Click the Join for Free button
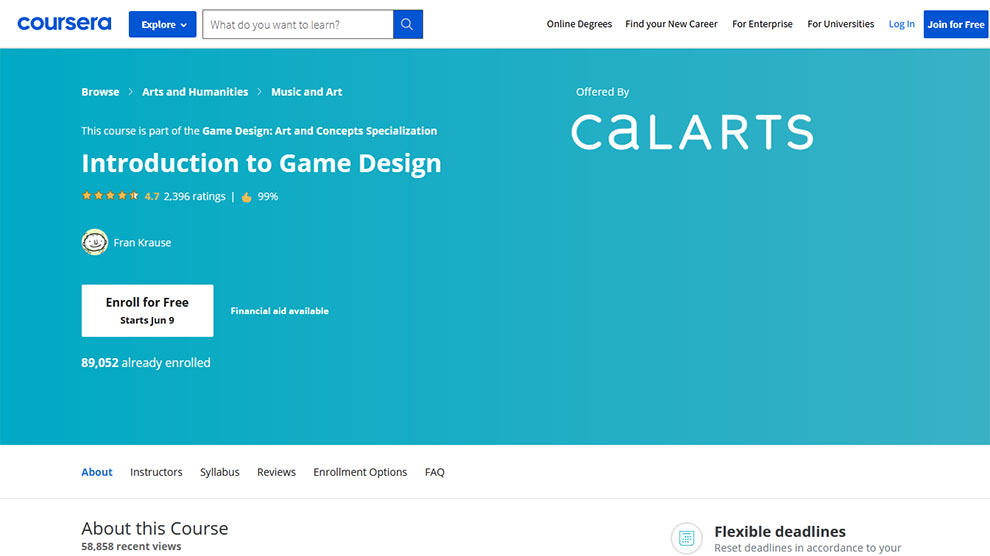The height and width of the screenshot is (556, 990). coord(956,24)
